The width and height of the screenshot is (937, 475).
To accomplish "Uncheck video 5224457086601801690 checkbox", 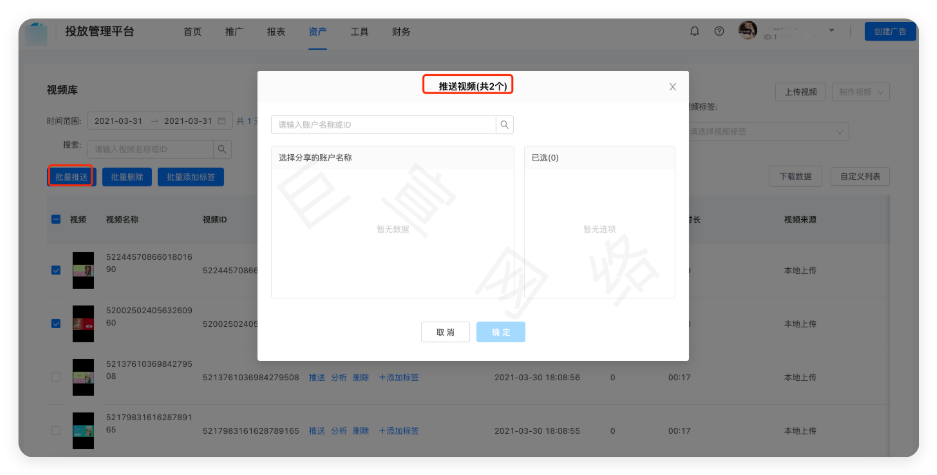I will 56,270.
